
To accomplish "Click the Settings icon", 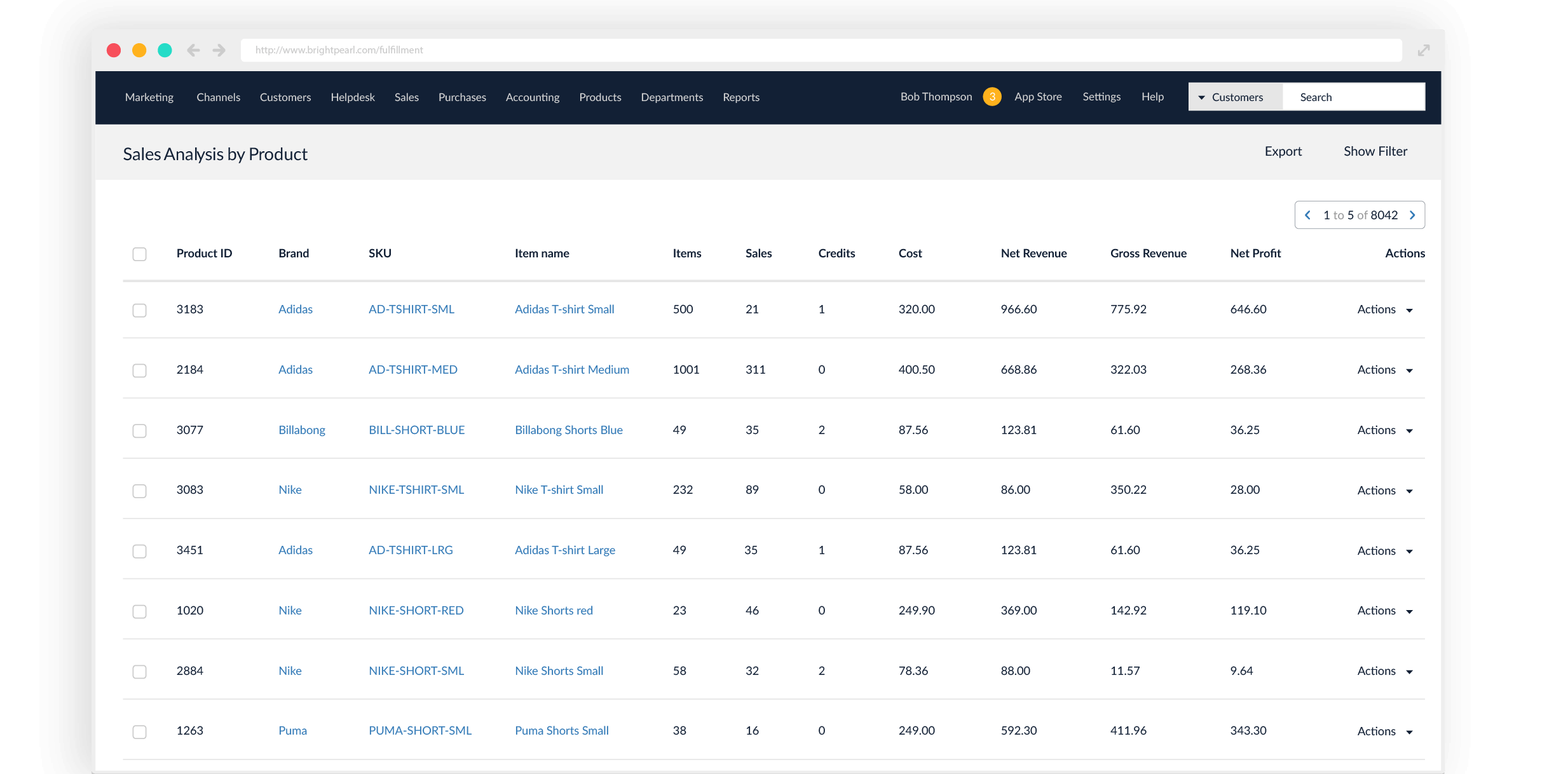I will coord(1101,96).
